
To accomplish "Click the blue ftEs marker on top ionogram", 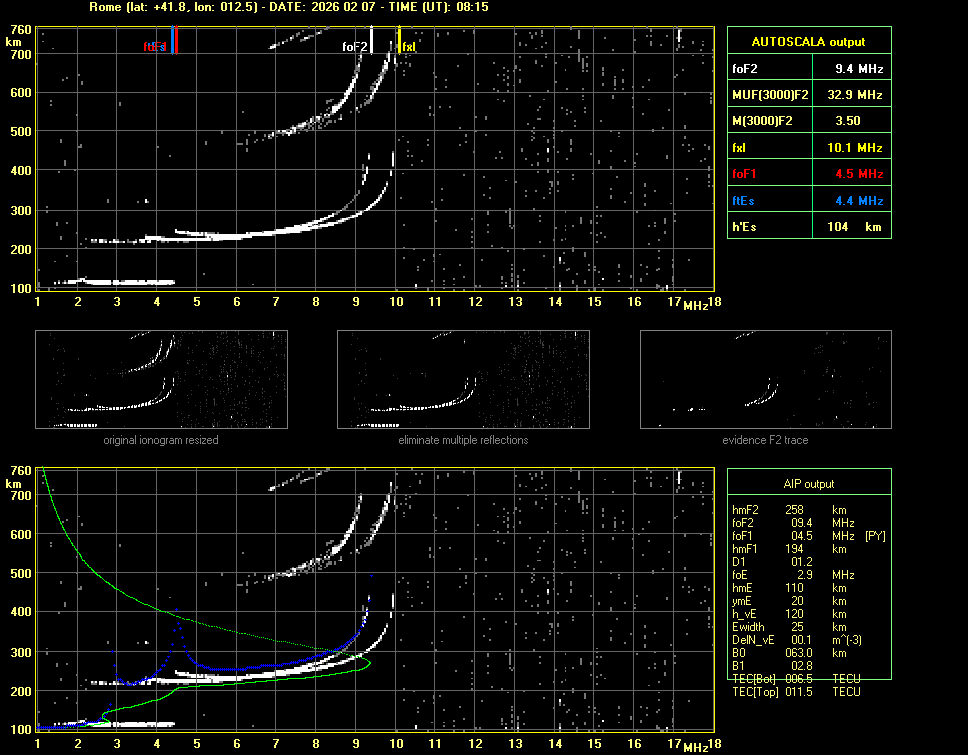I will coord(172,41).
